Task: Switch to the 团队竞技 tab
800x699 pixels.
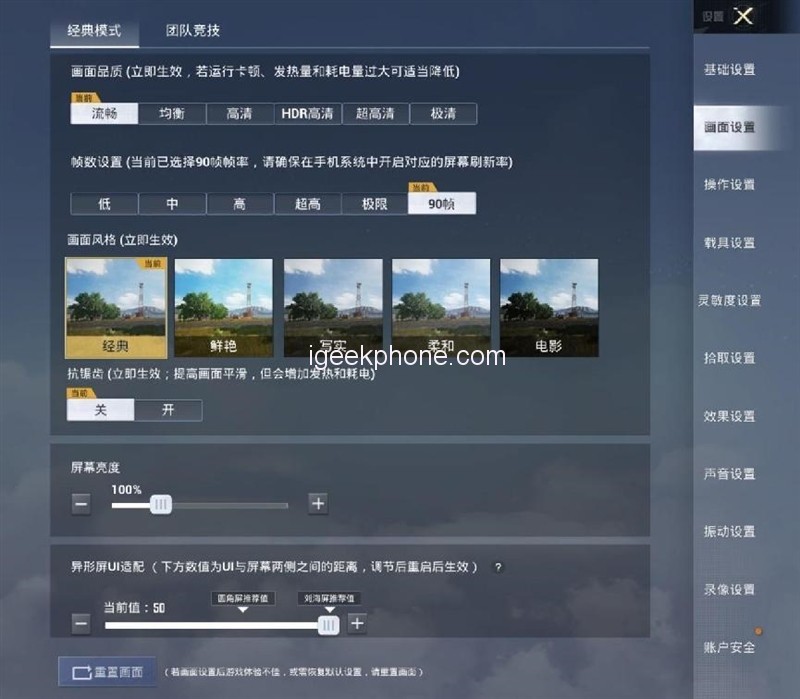Action: click(x=193, y=31)
